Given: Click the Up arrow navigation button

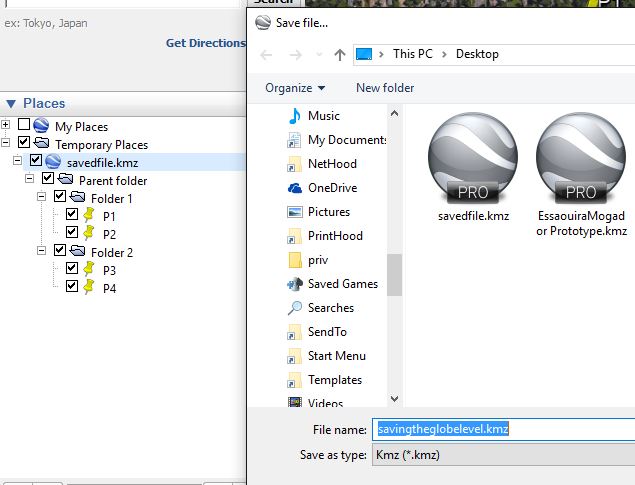Looking at the screenshot, I should (x=340, y=54).
